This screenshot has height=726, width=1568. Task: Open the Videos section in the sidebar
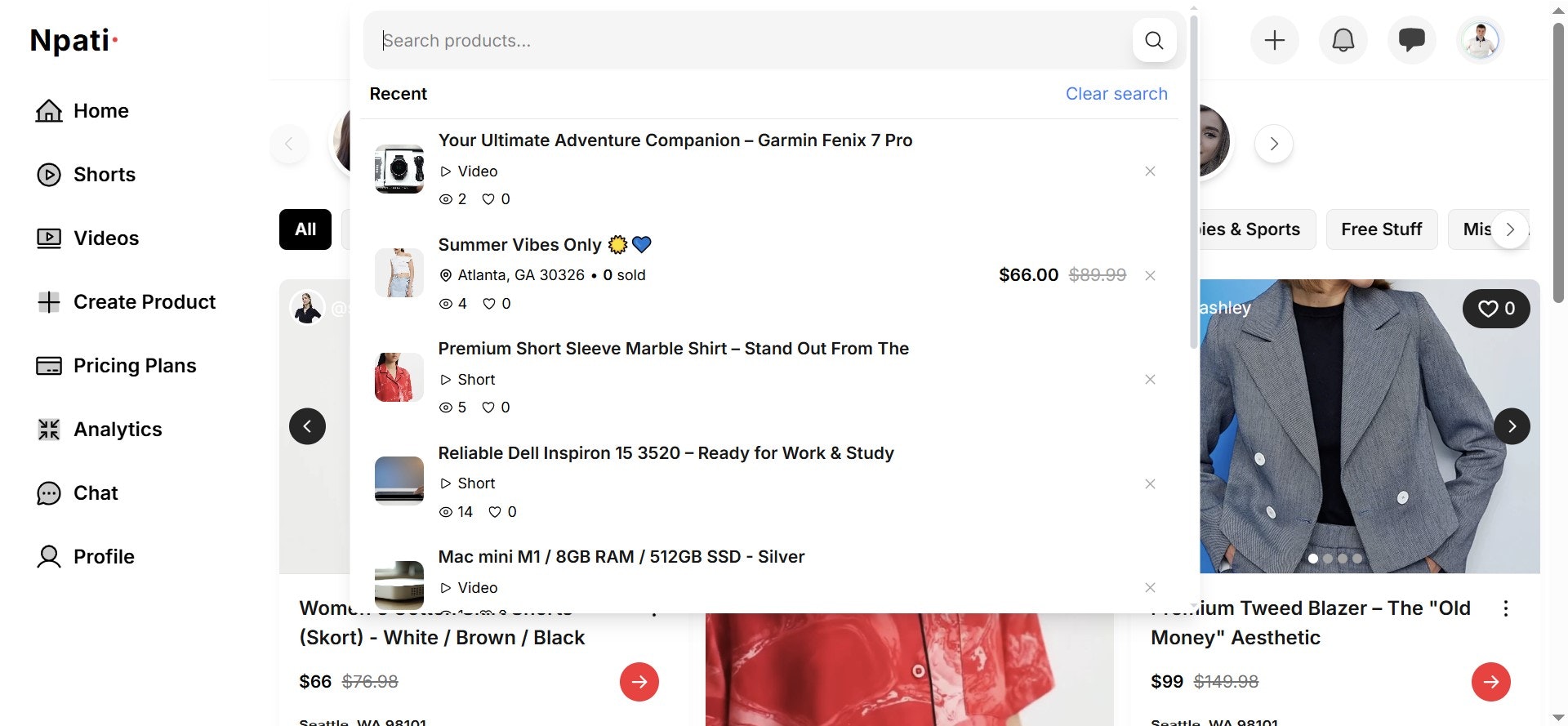[x=106, y=238]
